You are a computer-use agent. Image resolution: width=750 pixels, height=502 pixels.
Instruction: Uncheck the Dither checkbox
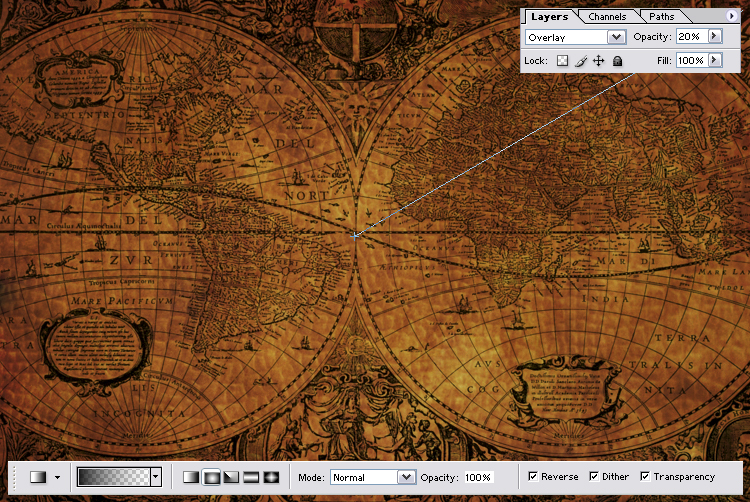[x=595, y=476]
